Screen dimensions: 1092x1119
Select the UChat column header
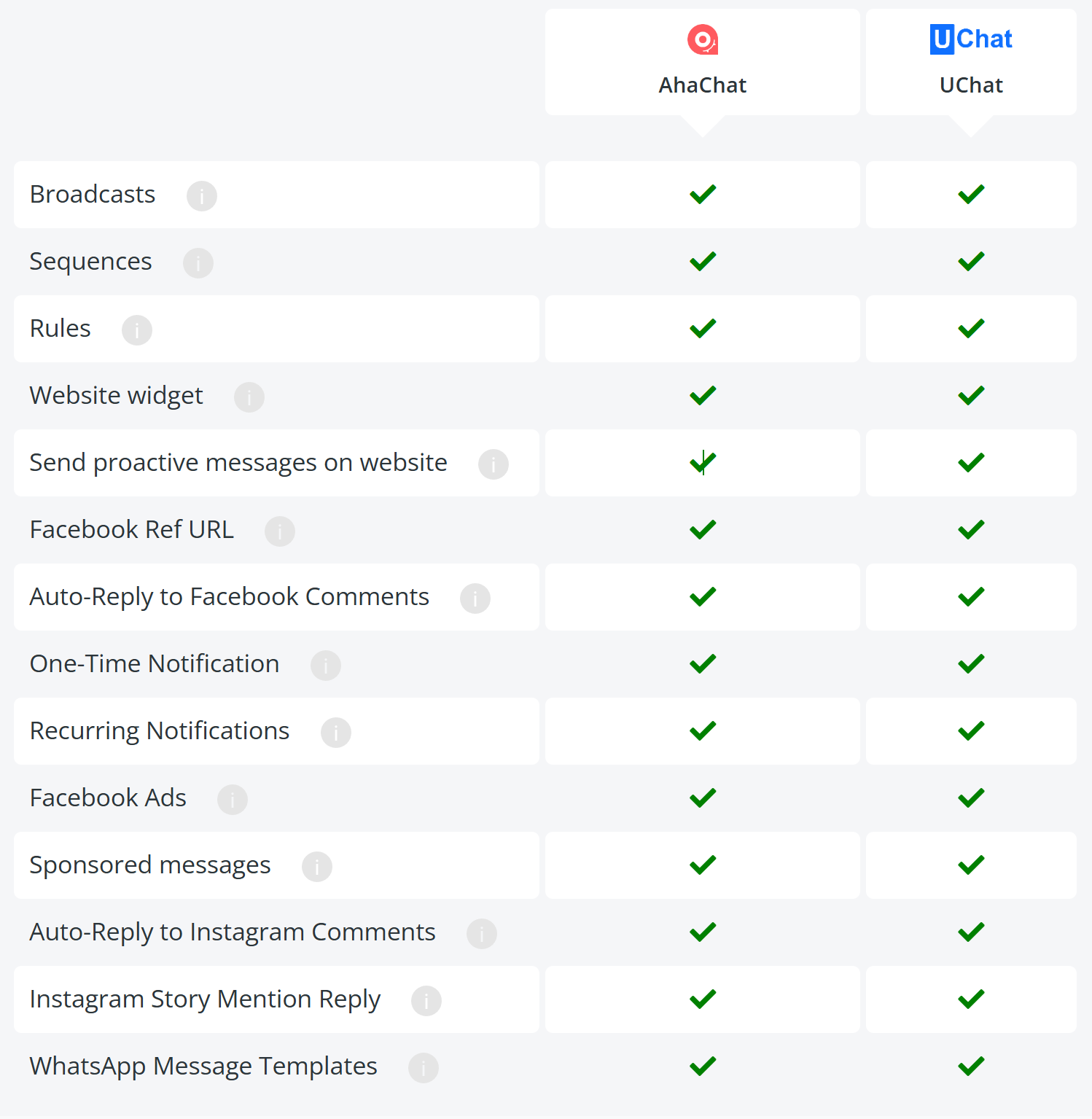point(971,62)
